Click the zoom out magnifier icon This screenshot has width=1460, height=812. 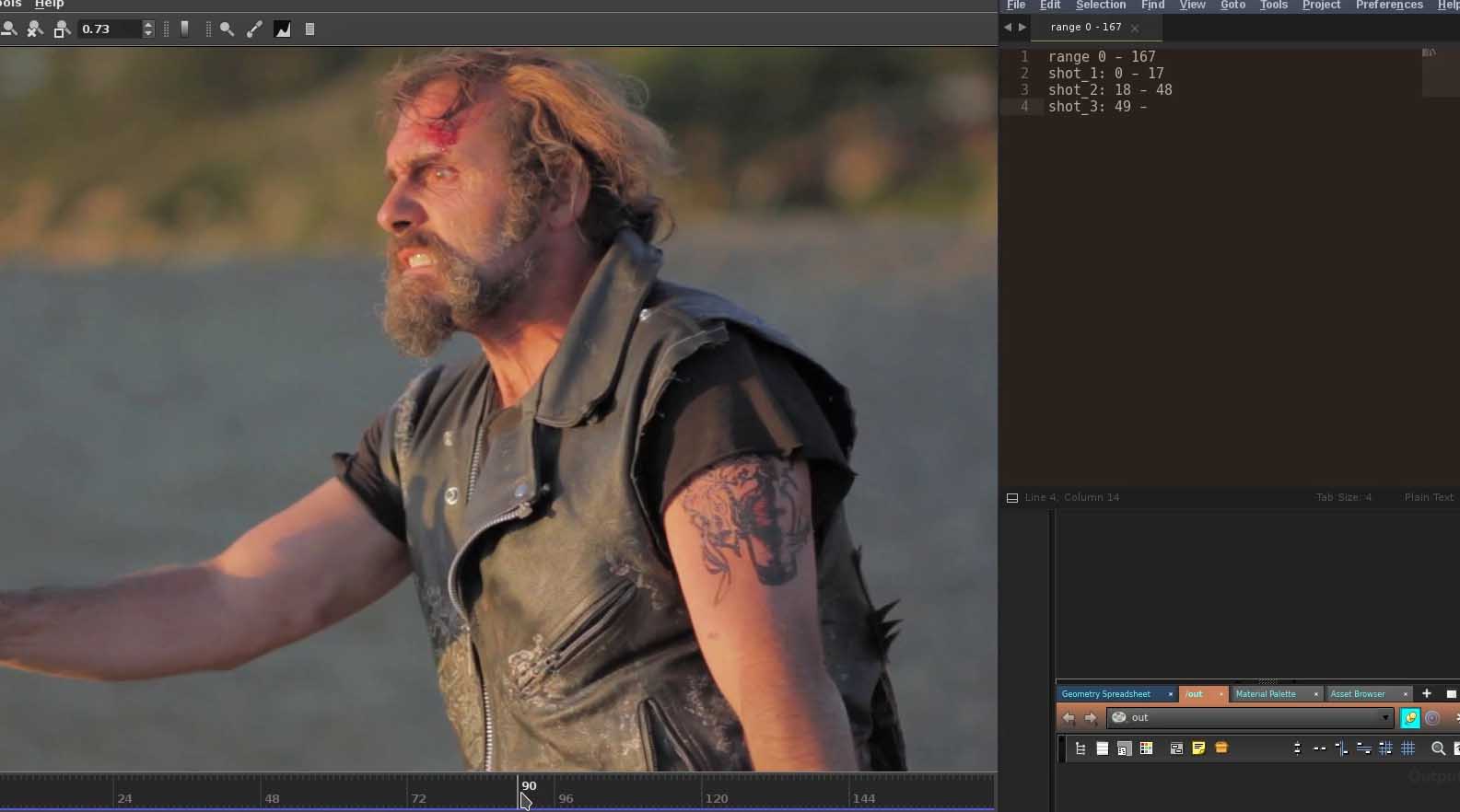8,29
